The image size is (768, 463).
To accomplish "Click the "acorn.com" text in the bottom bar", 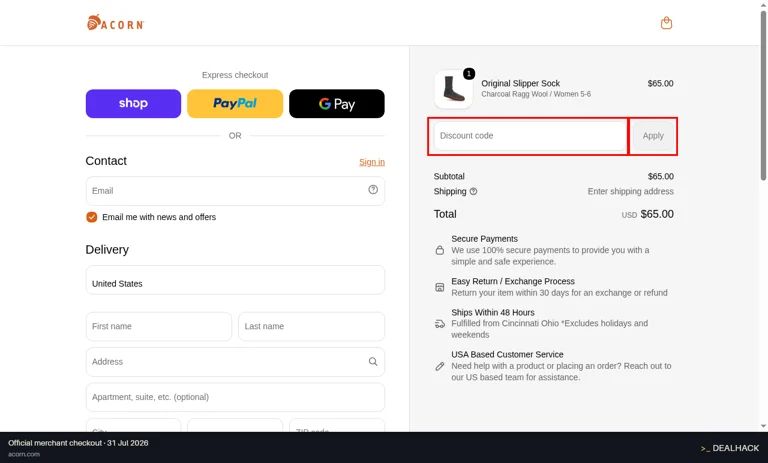I will pyautogui.click(x=24, y=454).
